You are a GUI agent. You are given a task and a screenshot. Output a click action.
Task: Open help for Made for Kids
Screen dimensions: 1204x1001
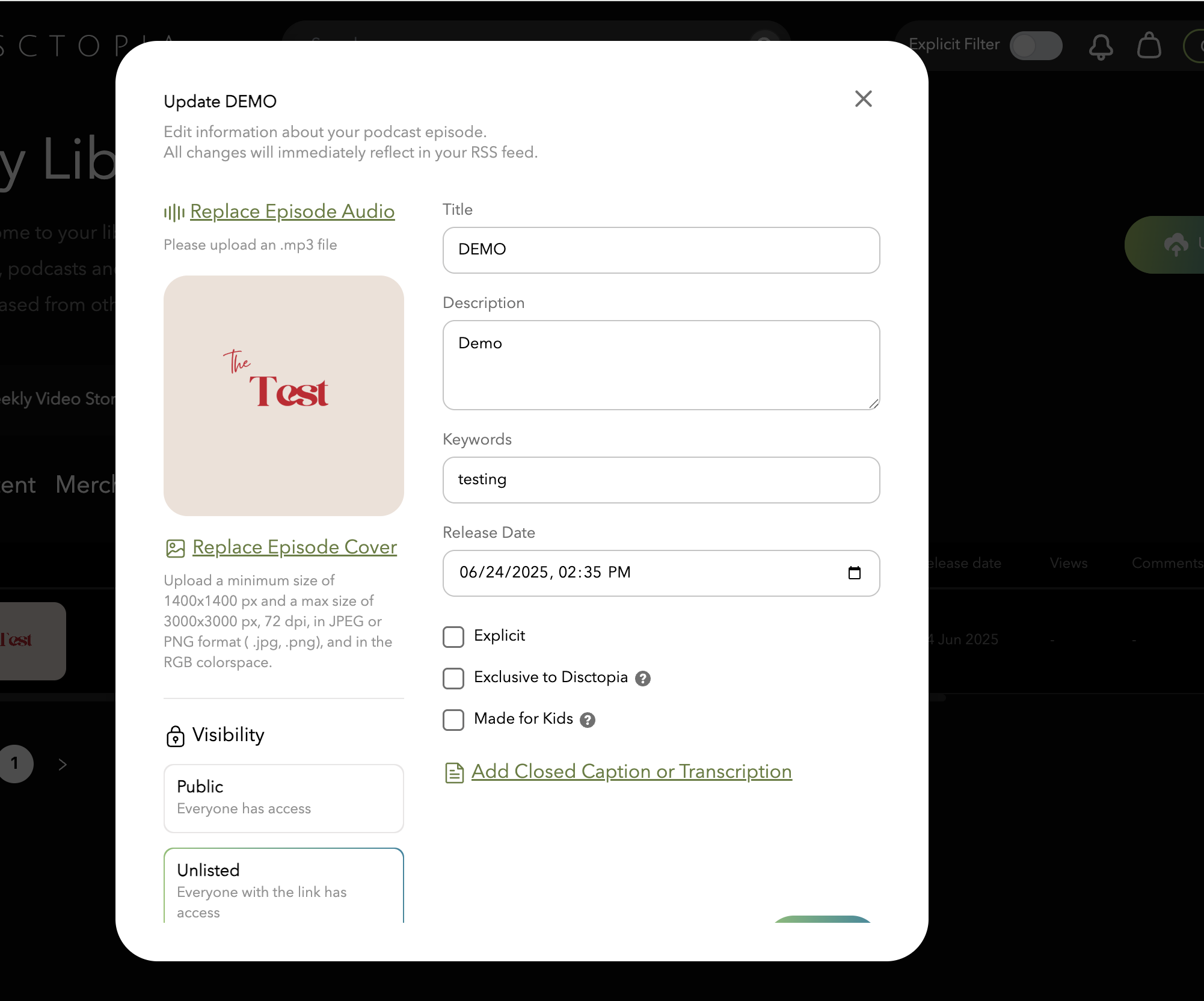(x=588, y=720)
